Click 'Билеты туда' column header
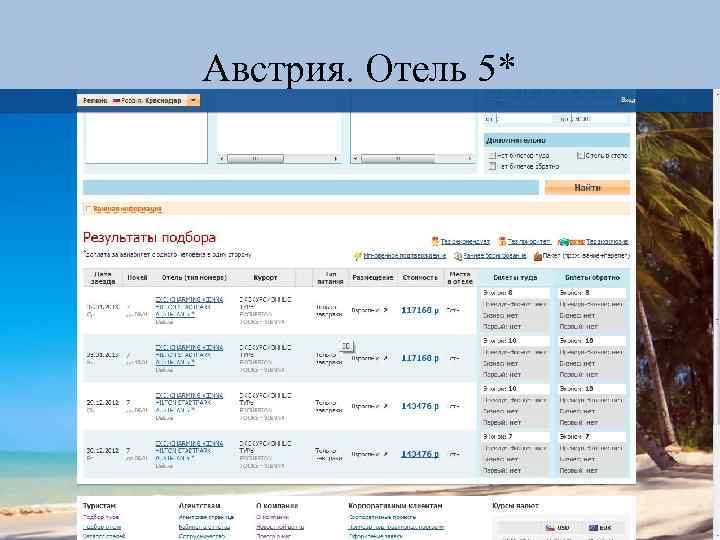 515,277
